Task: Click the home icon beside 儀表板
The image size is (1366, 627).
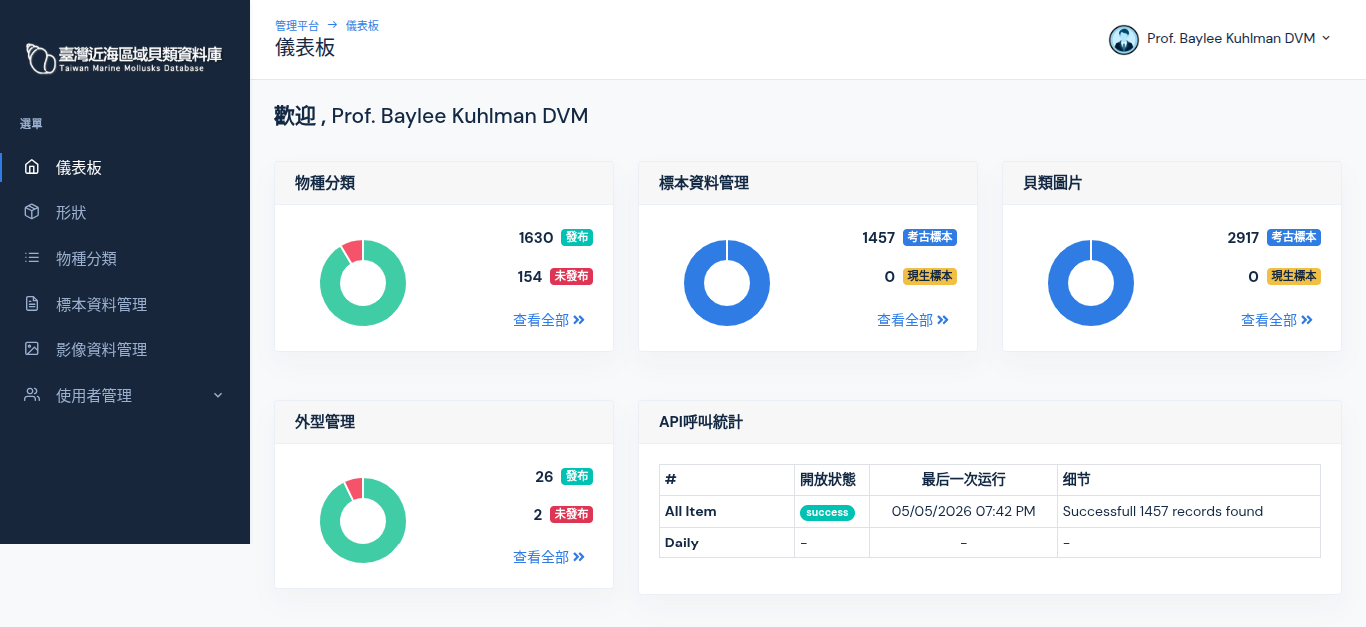Action: (32, 167)
